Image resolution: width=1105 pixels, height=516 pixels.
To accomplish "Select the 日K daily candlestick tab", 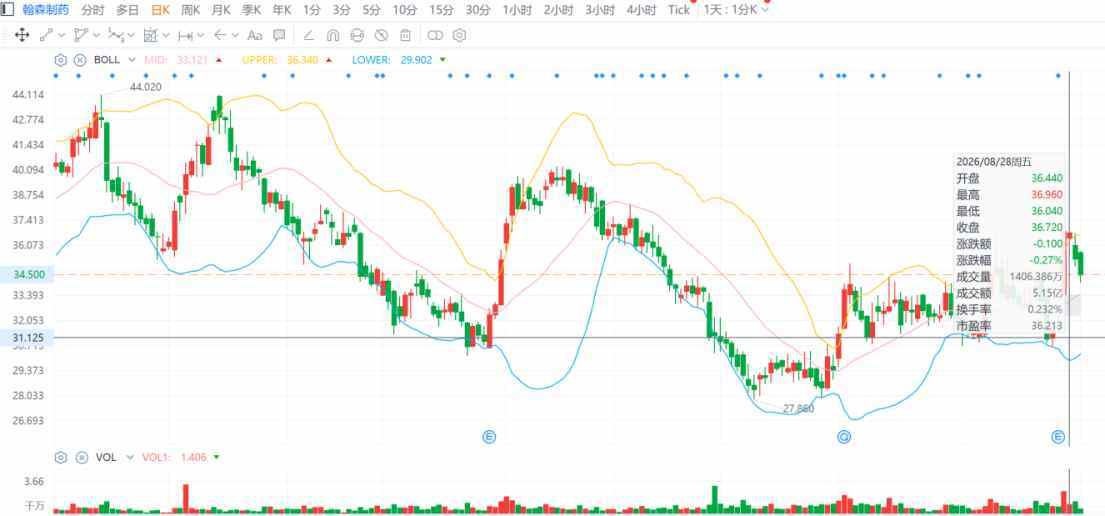I will pyautogui.click(x=161, y=10).
